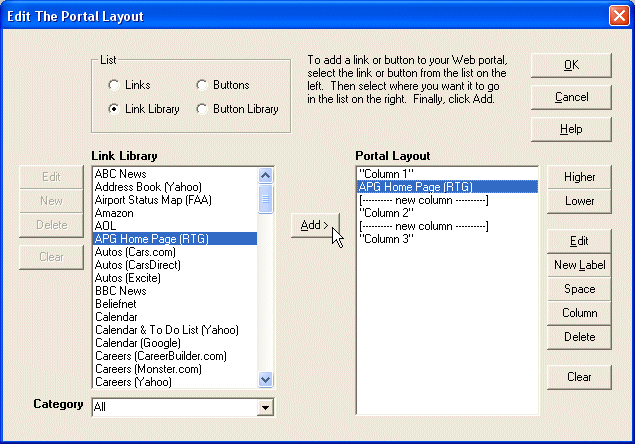Choose the Buttons radio option
635x444 pixels.
[204, 86]
